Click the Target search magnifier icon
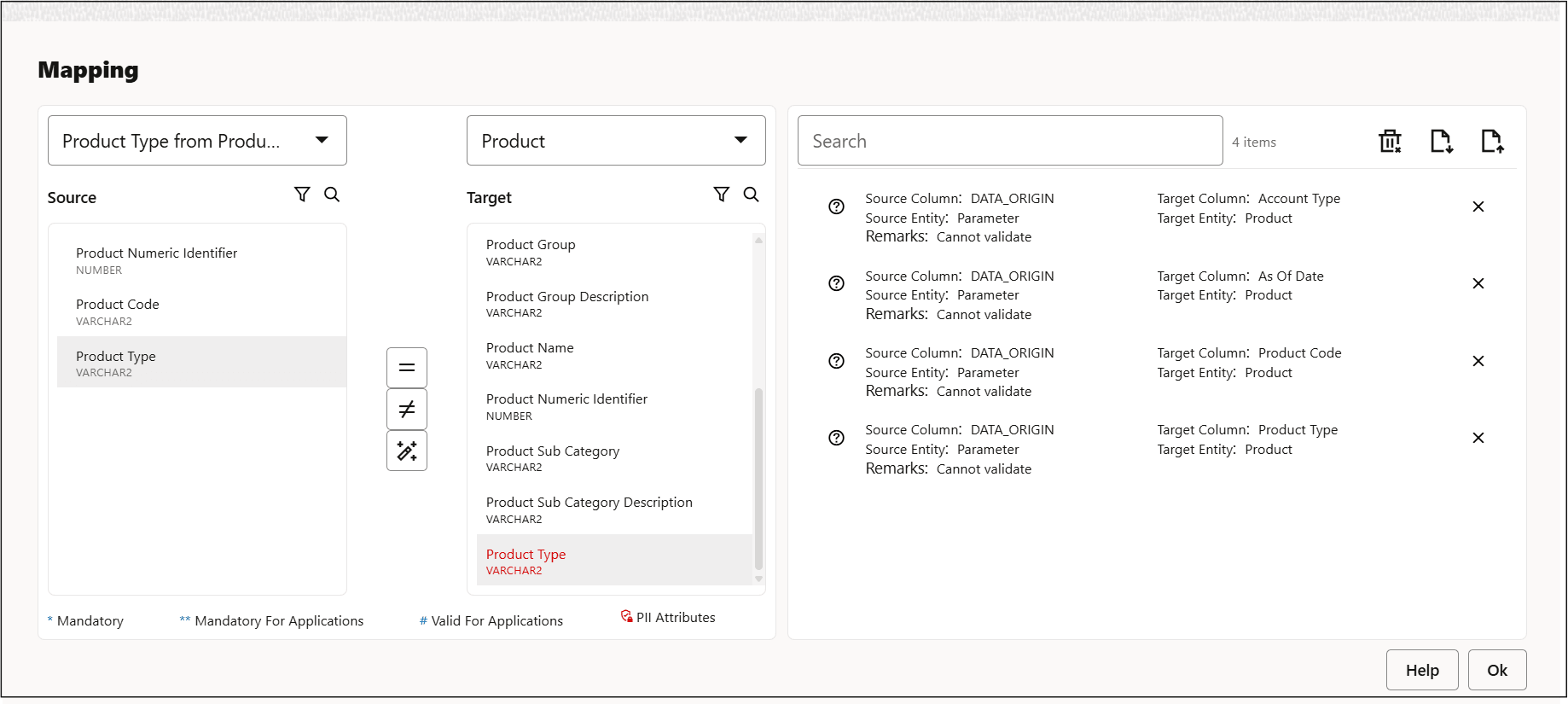The image size is (1568, 704). click(x=751, y=195)
